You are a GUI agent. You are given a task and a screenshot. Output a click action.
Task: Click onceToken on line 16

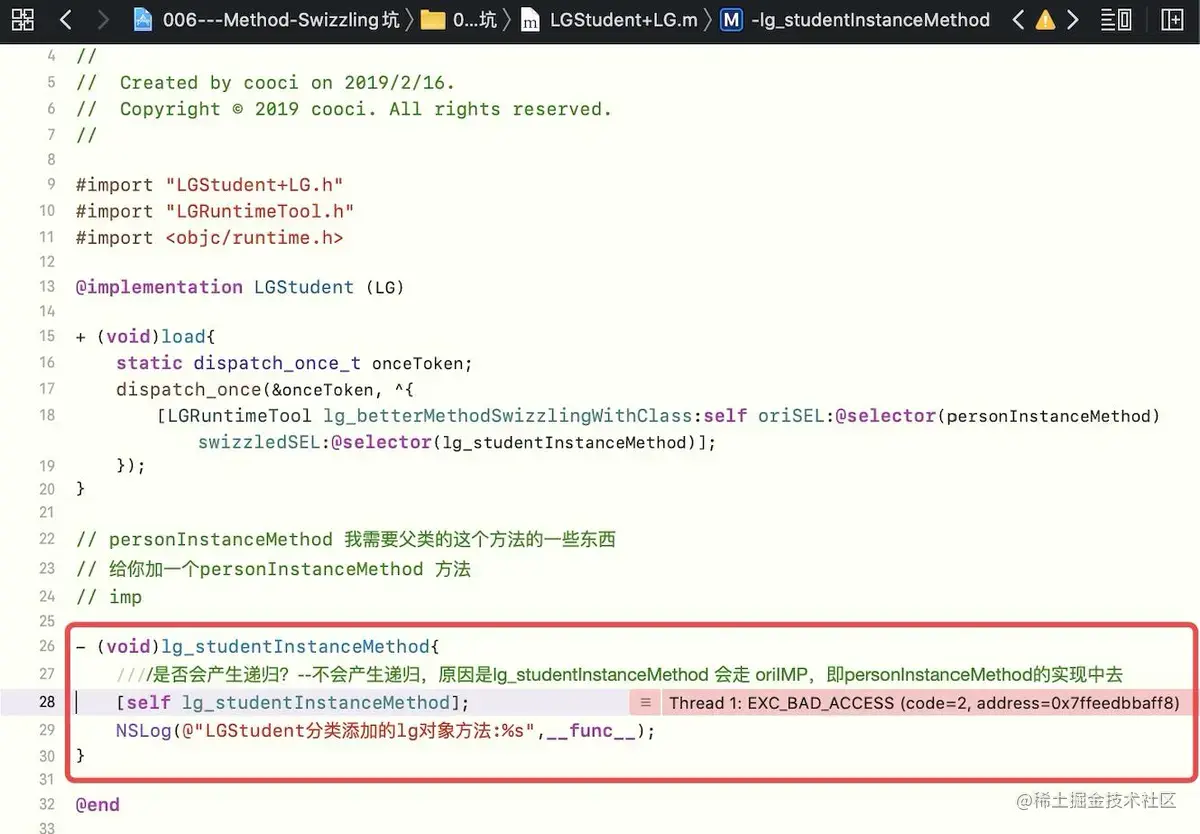tap(416, 362)
